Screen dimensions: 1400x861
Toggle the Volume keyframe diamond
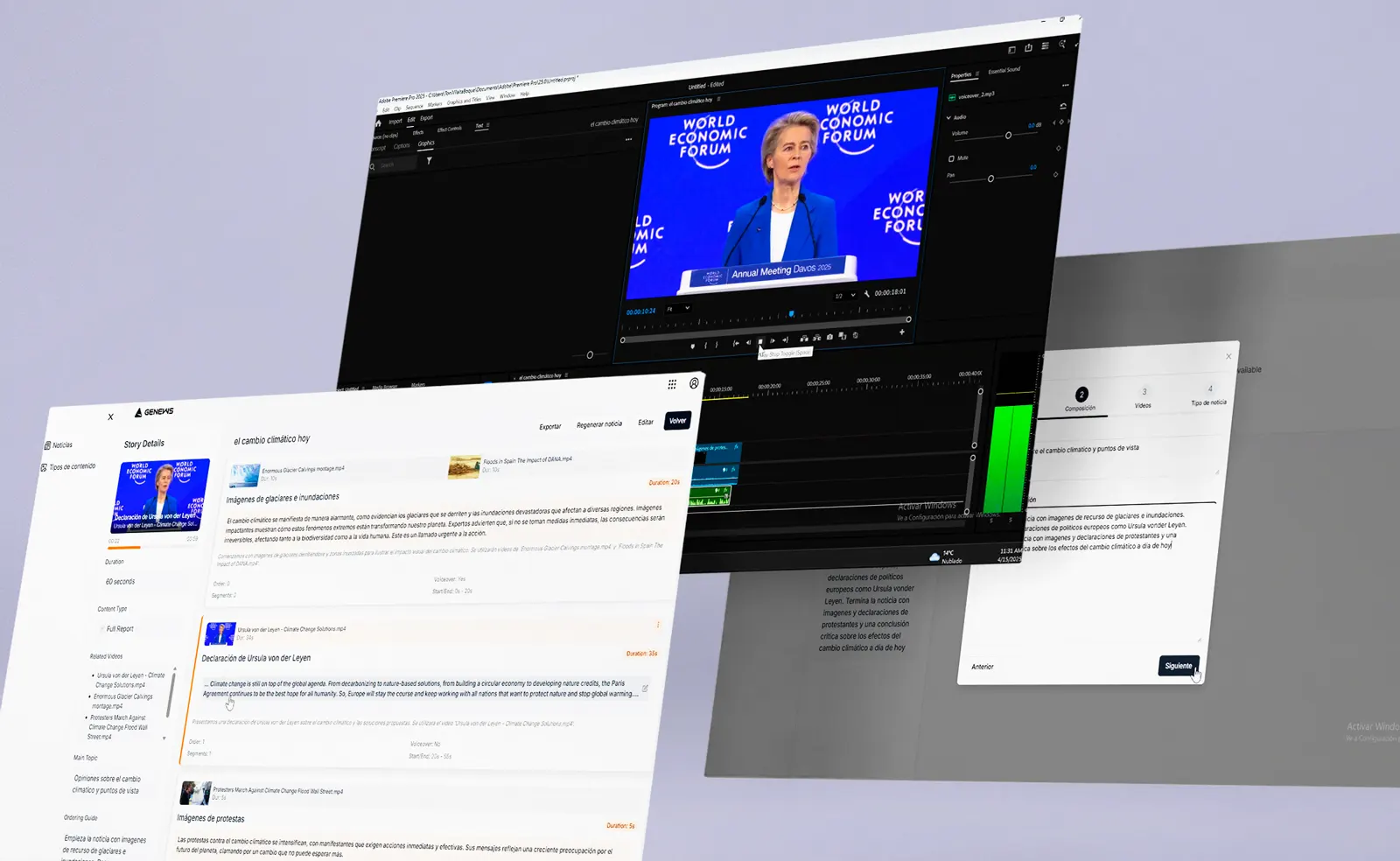[1058, 148]
